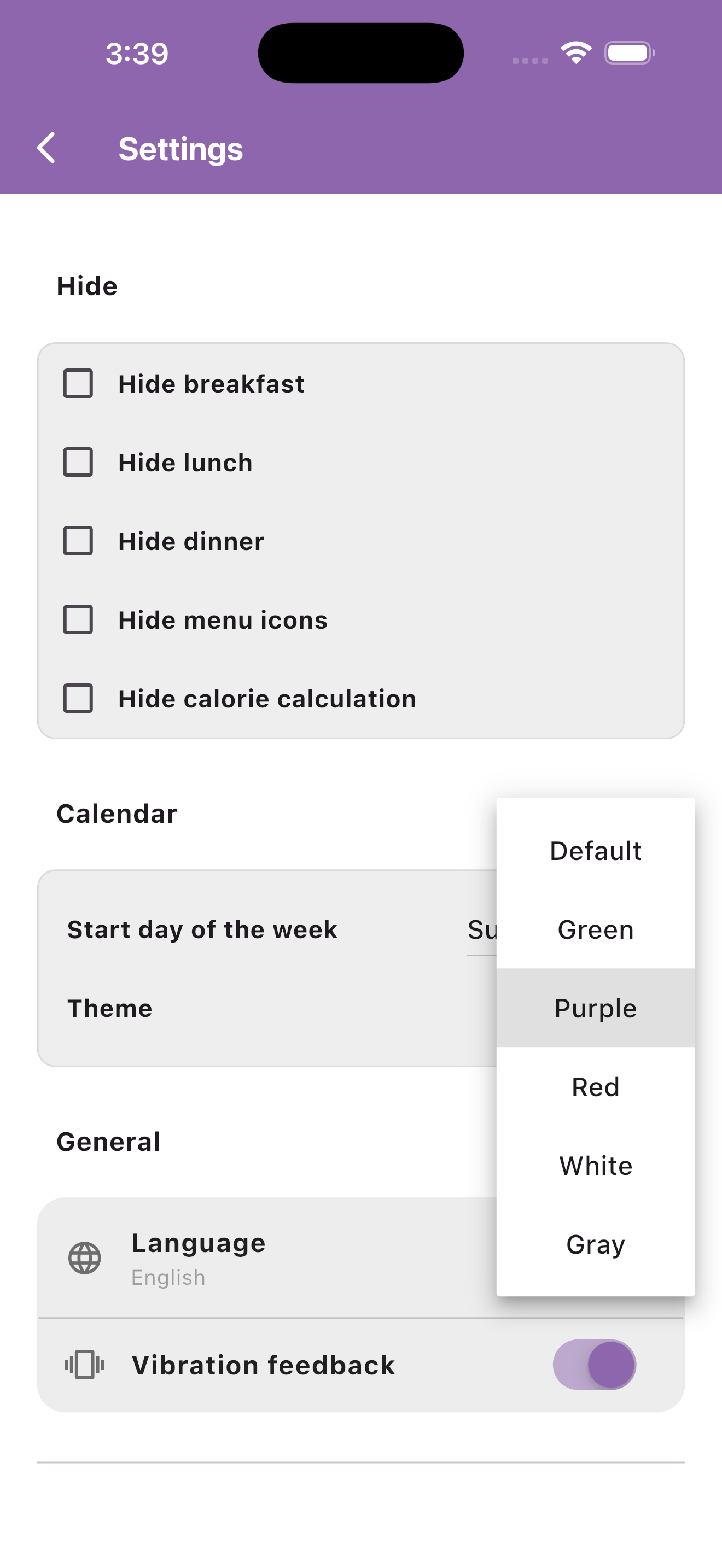Select the highlighted Purple theme
722x1568 pixels.
595,1008
